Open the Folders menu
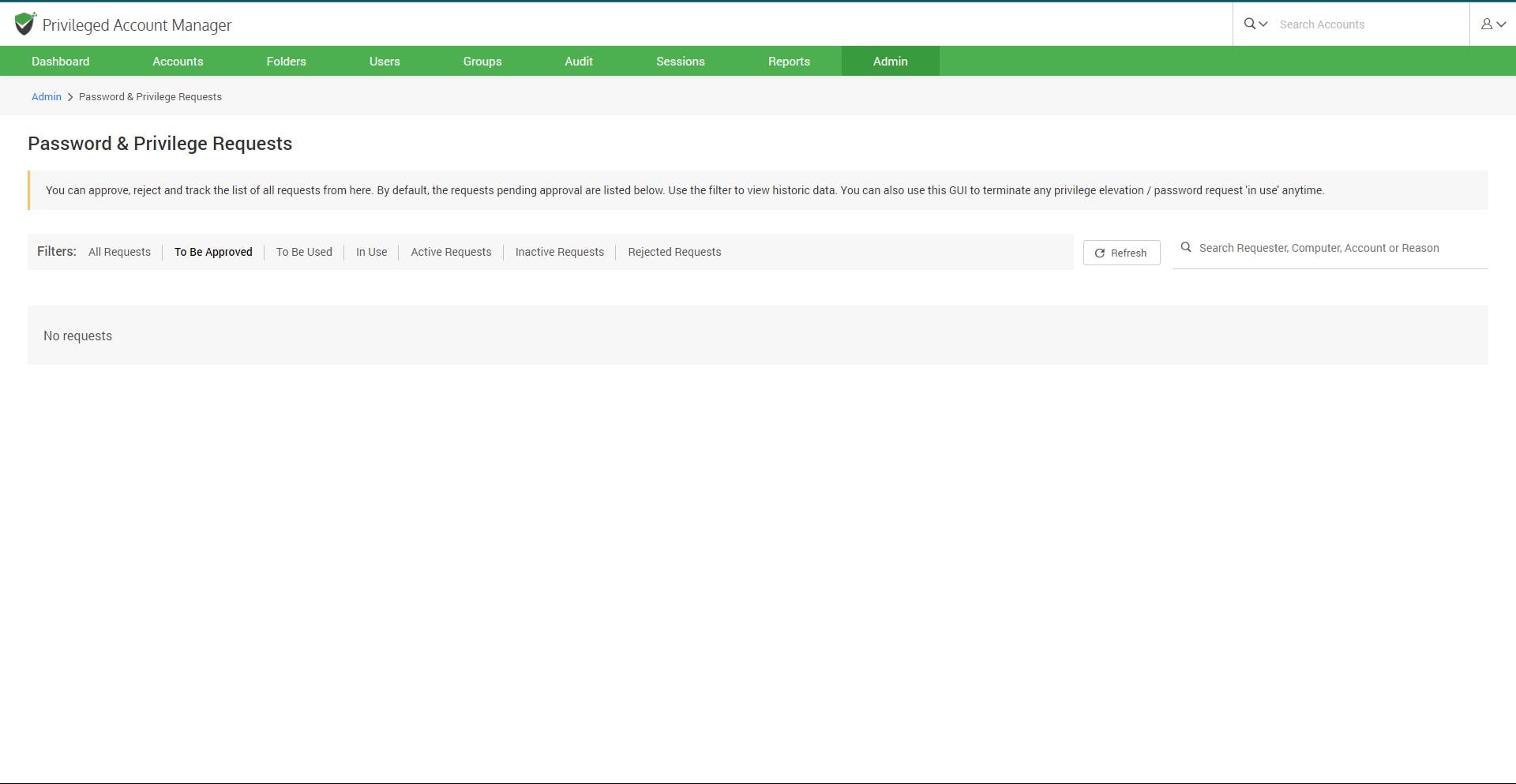 [x=286, y=61]
